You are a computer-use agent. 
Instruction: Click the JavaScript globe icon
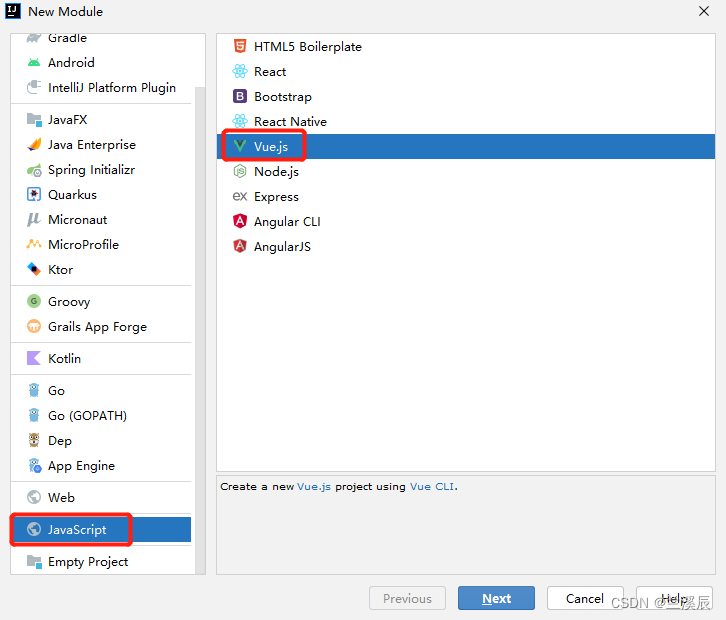coord(34,529)
